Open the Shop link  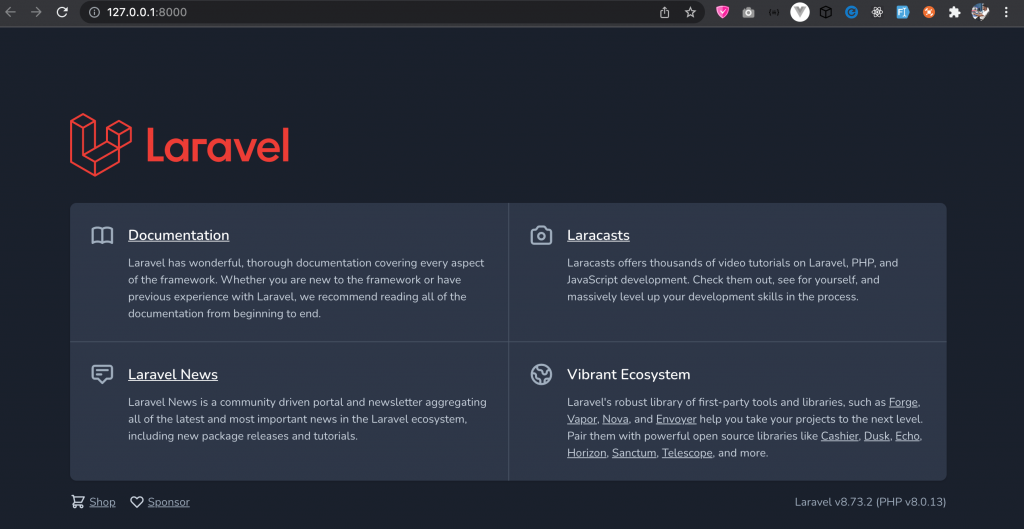[103, 502]
